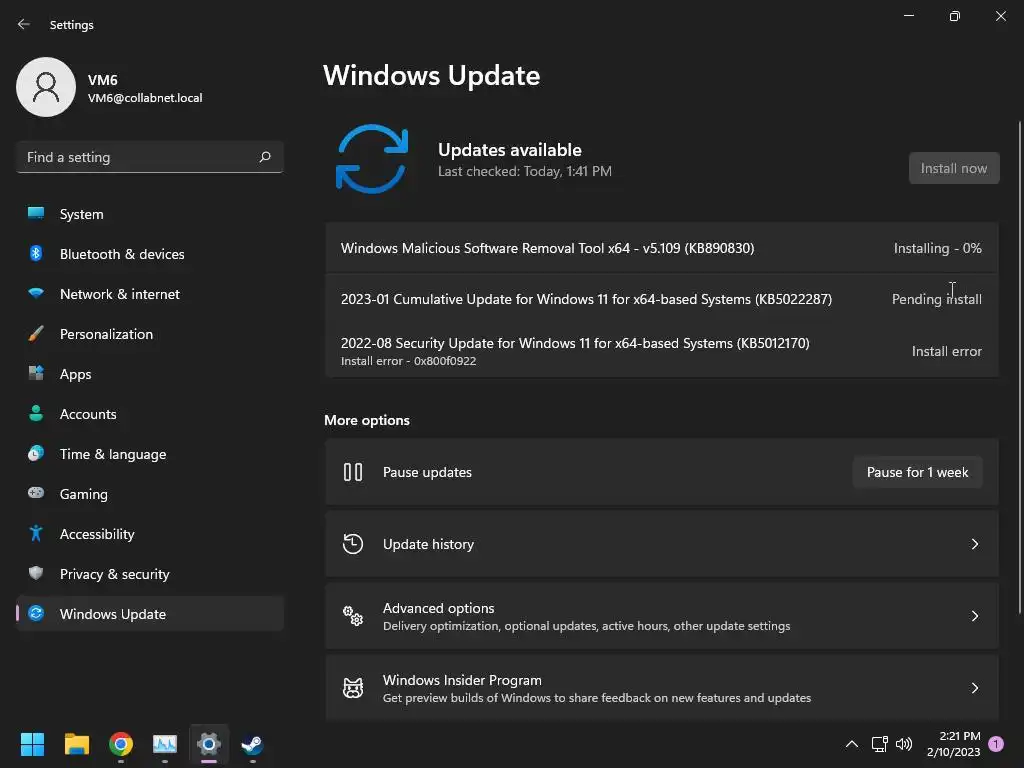Click the Apps icon in sidebar

coord(36,374)
